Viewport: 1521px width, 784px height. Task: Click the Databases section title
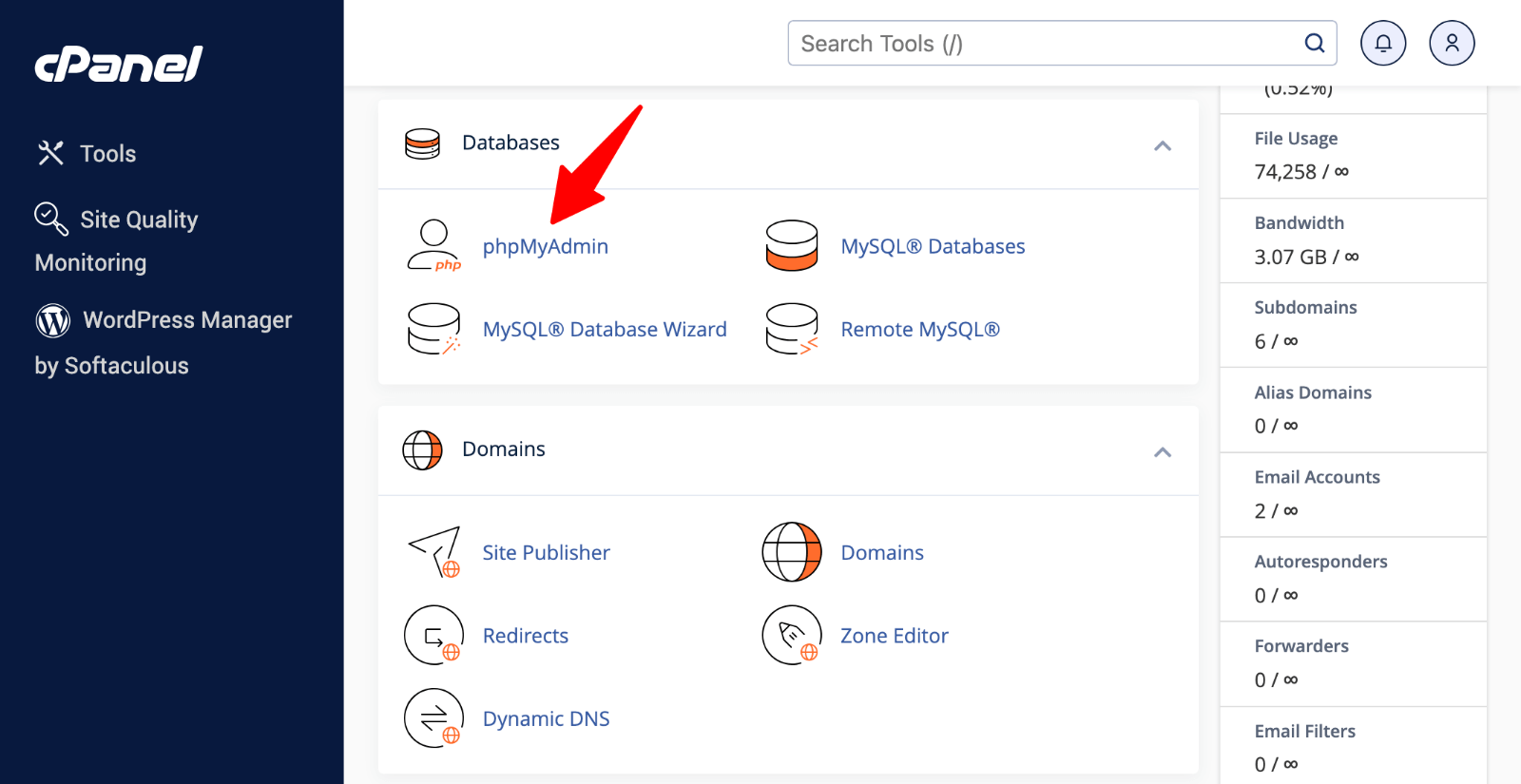[x=510, y=143]
